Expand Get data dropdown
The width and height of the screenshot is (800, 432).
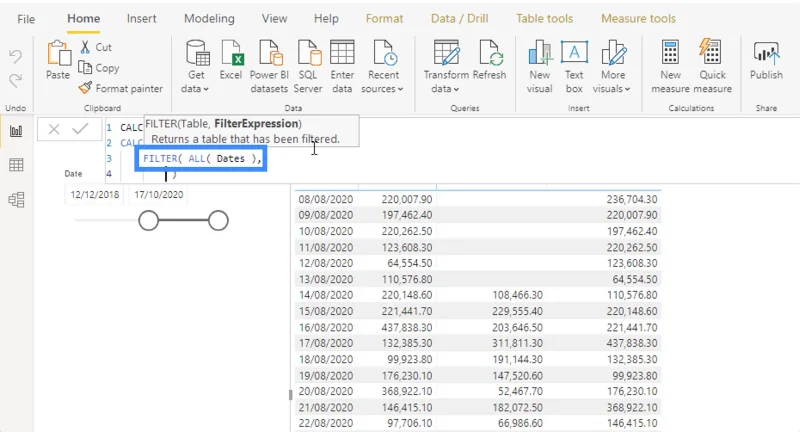tap(206, 89)
